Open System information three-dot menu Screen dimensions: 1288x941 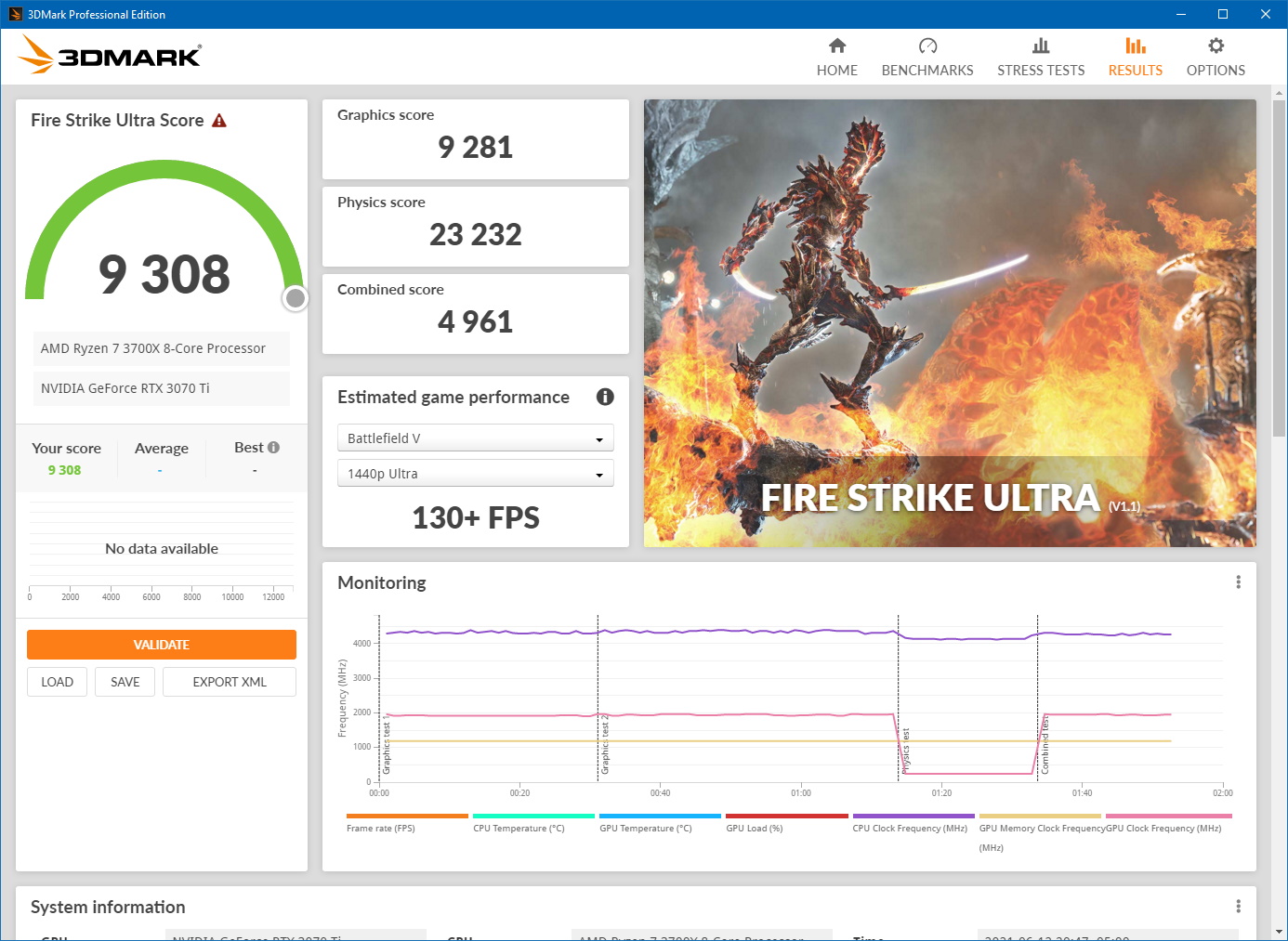1238,907
